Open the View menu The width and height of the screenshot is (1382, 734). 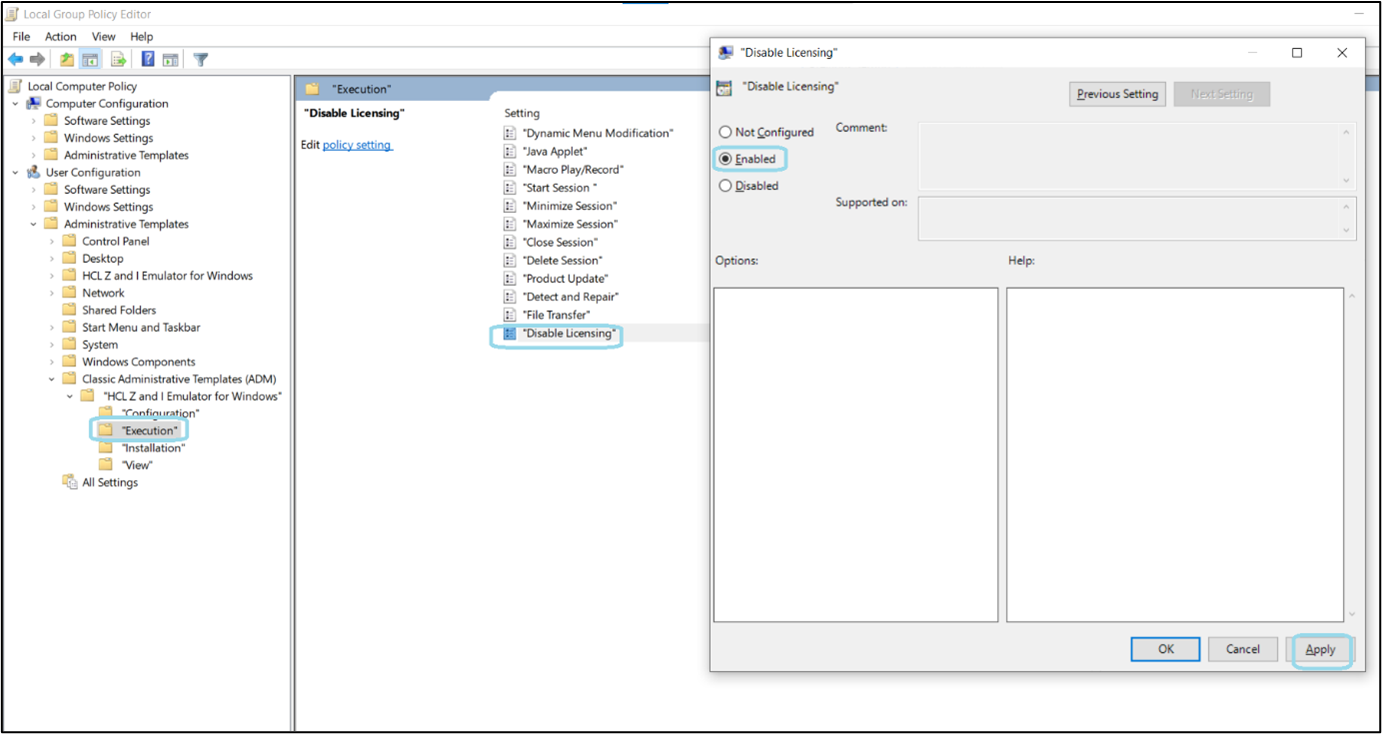(x=104, y=37)
